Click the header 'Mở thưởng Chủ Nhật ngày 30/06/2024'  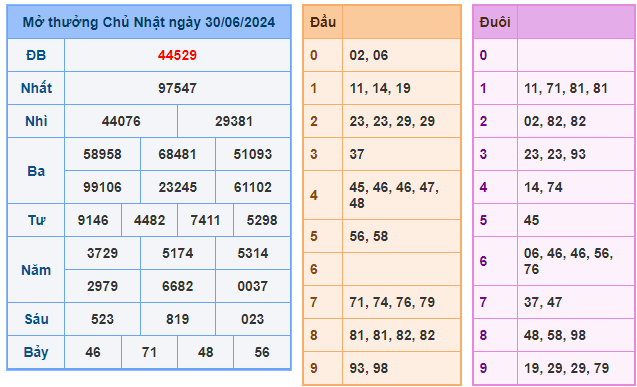click(149, 22)
